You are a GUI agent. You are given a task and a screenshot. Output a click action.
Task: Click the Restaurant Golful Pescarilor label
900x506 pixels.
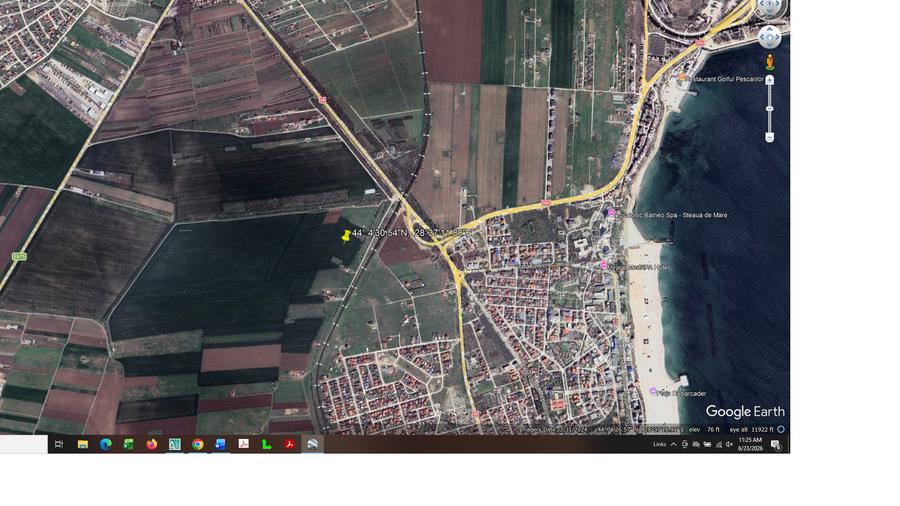[x=725, y=79]
